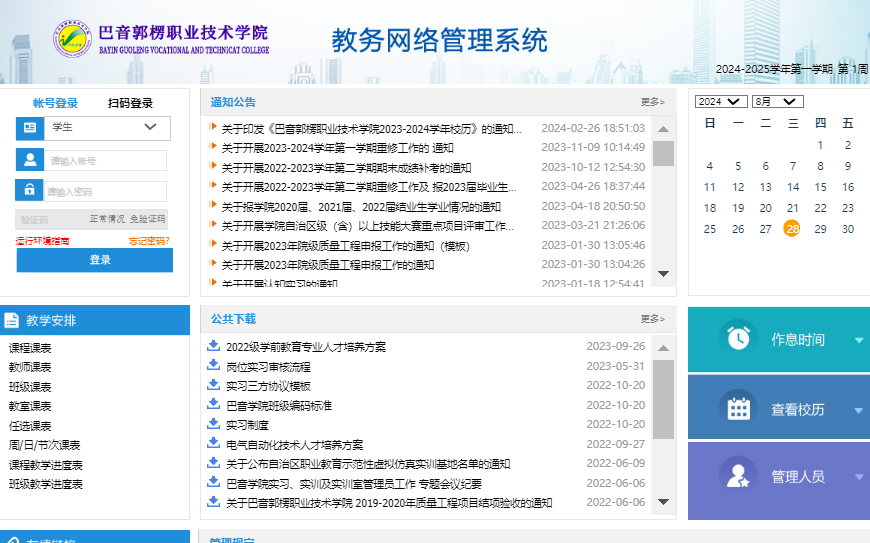870x543 pixels.
Task: Open notice 关于开展学院自治区级(含)以上技能大赛重点项目评审工作
Action: point(368,226)
